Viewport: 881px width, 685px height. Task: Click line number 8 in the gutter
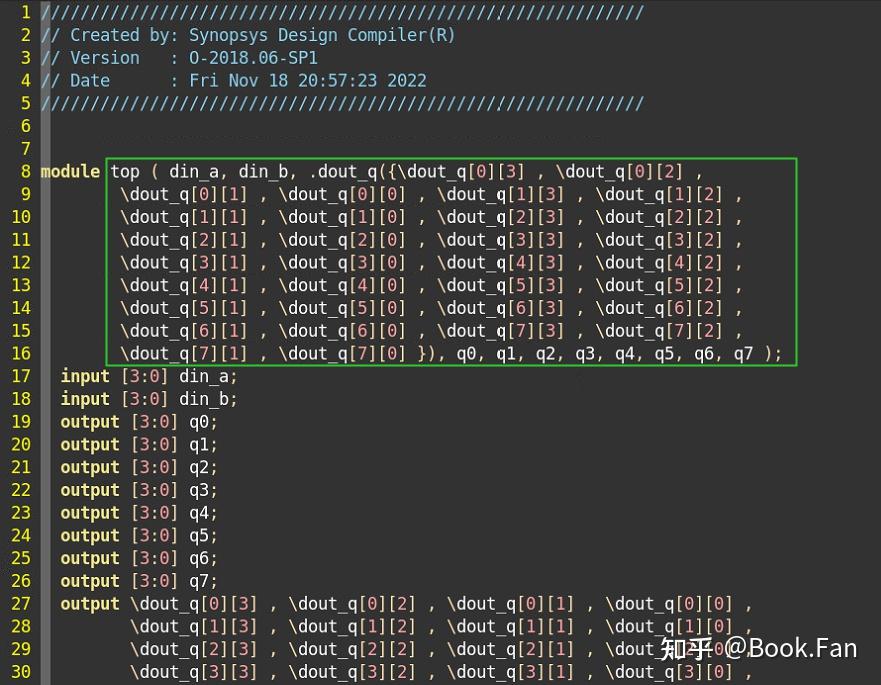[x=25, y=171]
